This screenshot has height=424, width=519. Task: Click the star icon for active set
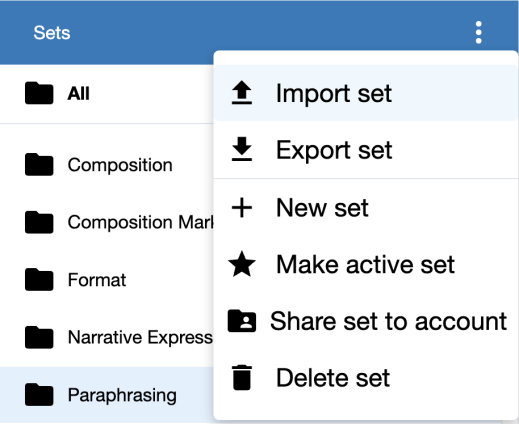coord(242,264)
